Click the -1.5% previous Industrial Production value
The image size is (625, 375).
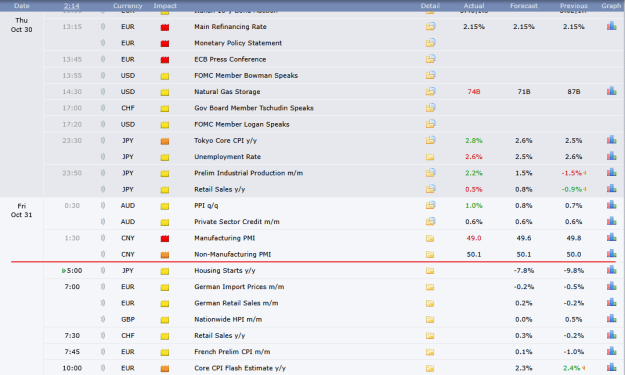click(572, 173)
